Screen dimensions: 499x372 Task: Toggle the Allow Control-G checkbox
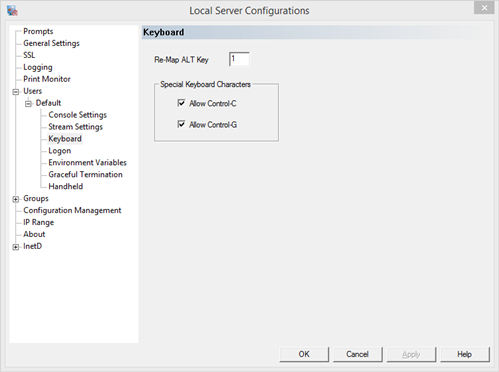(x=181, y=124)
